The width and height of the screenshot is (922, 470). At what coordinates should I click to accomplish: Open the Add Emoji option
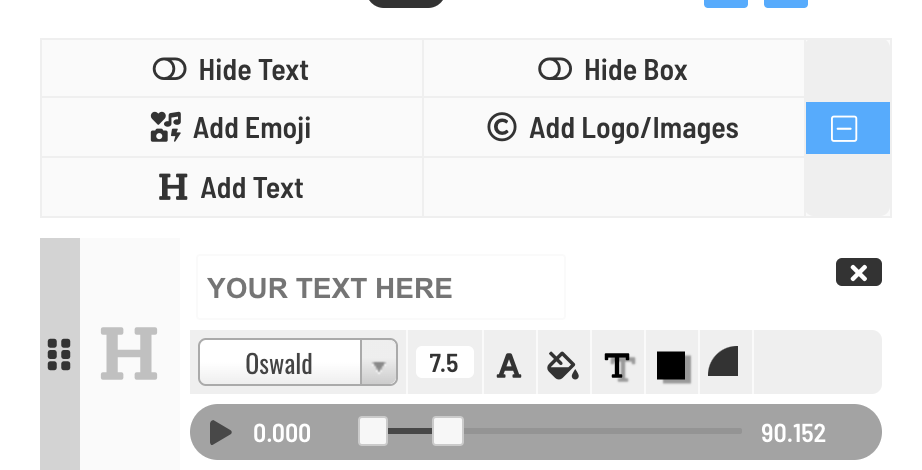pos(231,128)
